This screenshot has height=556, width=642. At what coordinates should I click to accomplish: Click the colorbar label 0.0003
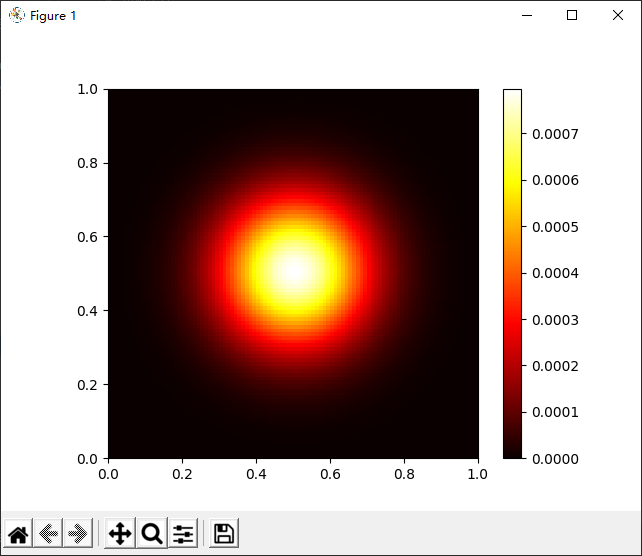pyautogui.click(x=555, y=320)
